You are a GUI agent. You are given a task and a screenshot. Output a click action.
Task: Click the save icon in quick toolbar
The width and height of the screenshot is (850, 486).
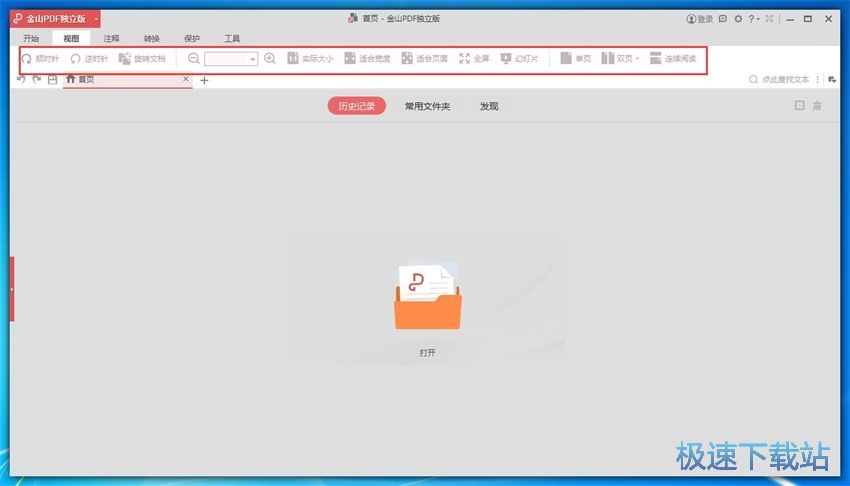point(53,80)
